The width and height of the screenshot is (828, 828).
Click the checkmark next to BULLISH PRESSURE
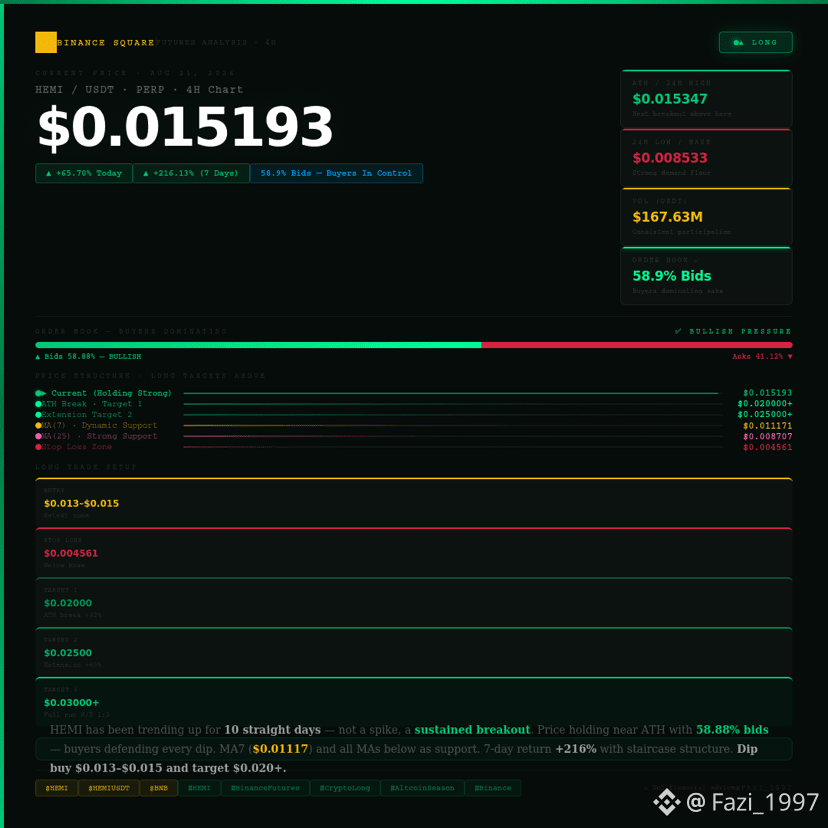(678, 331)
